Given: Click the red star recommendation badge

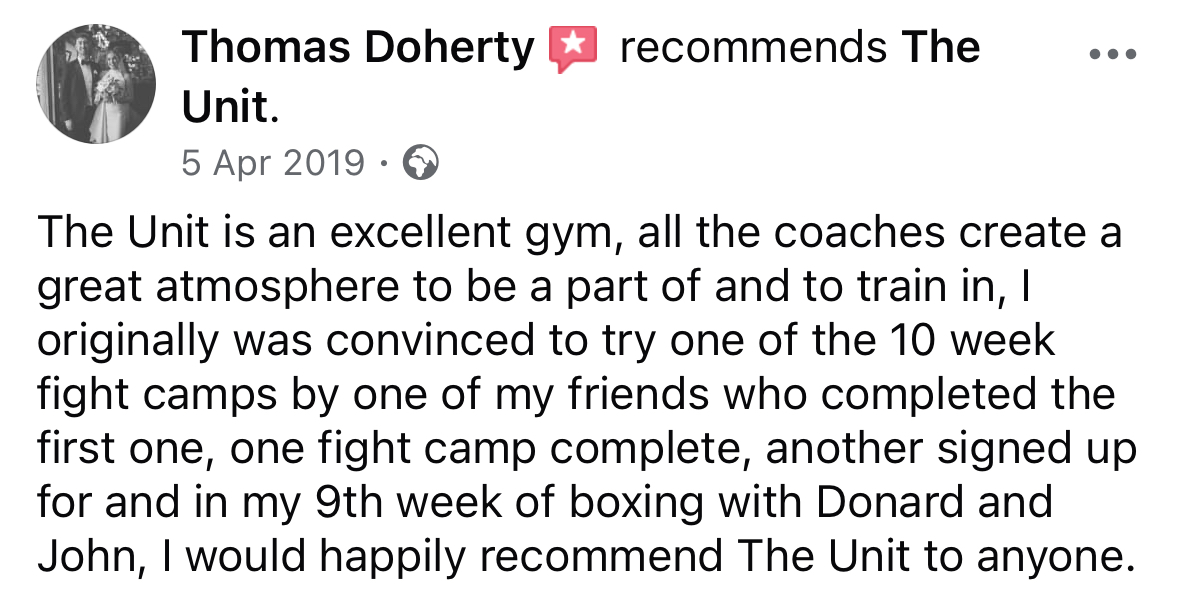Looking at the screenshot, I should coord(573,49).
